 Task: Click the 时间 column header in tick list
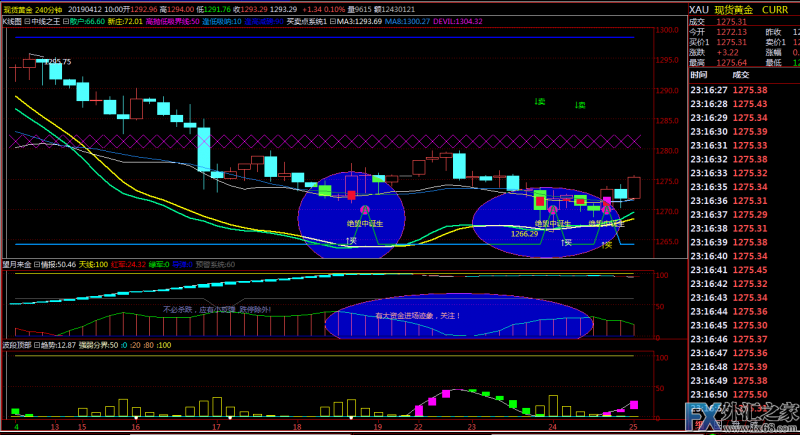coord(699,74)
